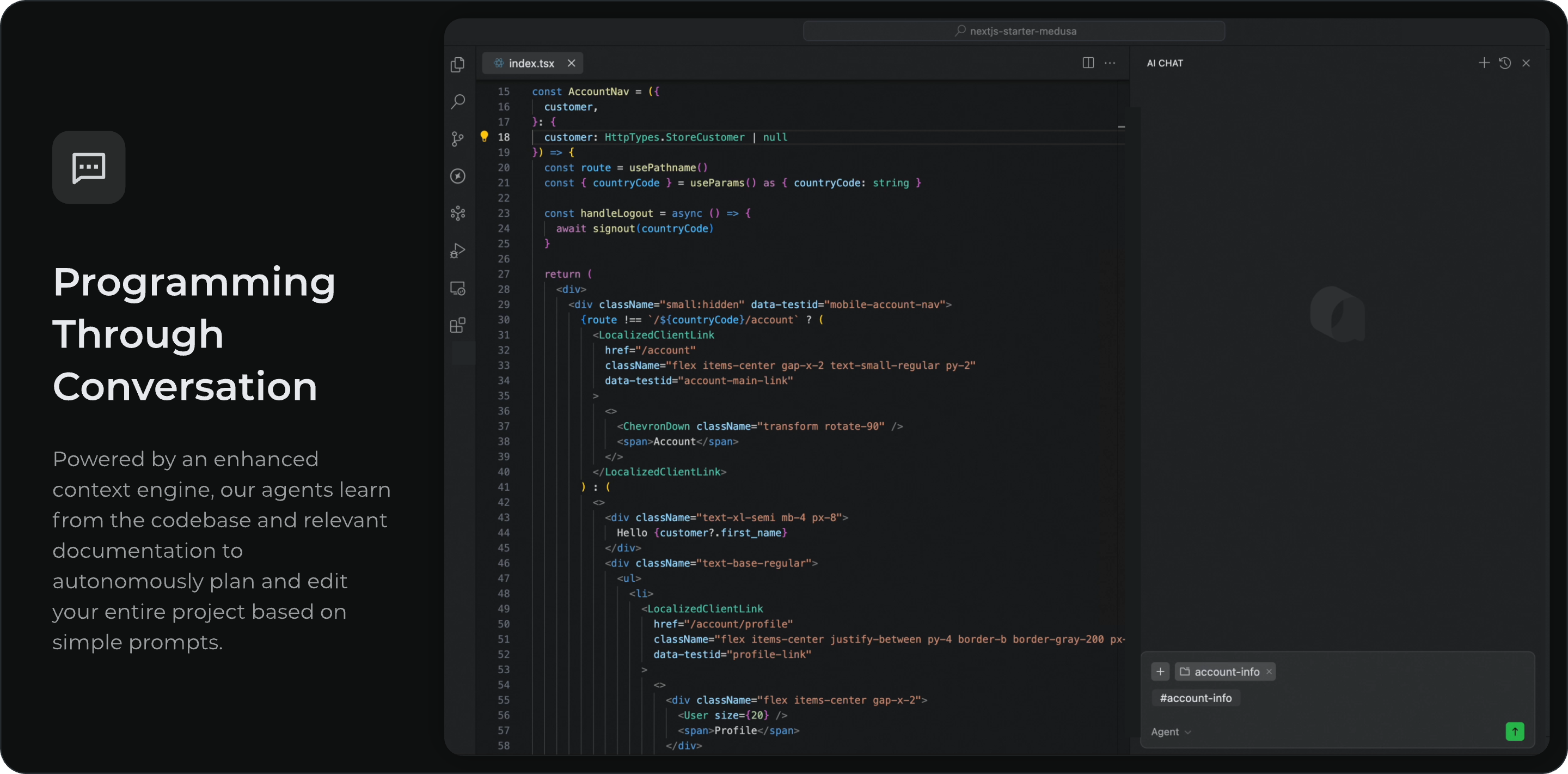Remove the account-info context chip

1269,672
